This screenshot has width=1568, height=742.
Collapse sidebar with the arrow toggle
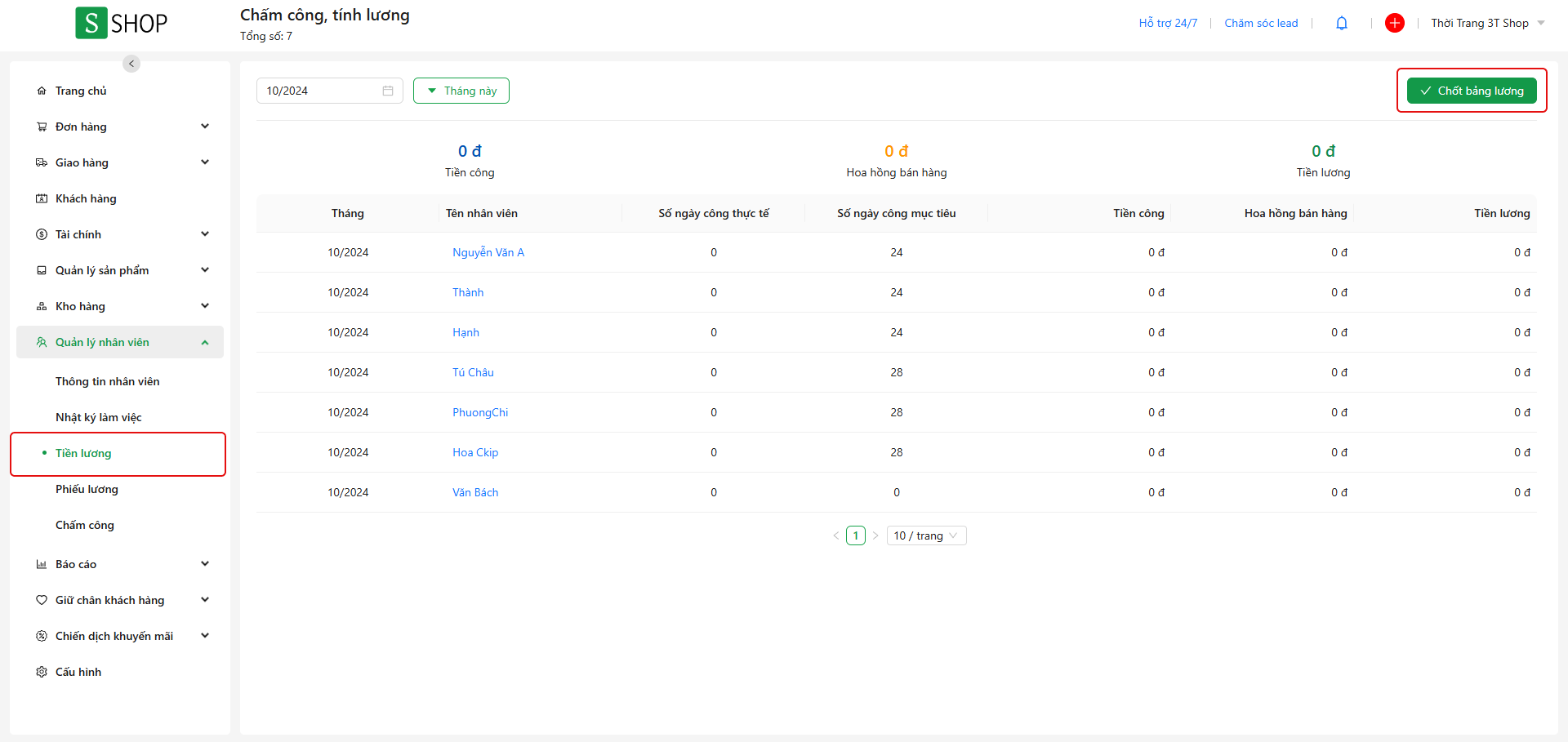(131, 64)
